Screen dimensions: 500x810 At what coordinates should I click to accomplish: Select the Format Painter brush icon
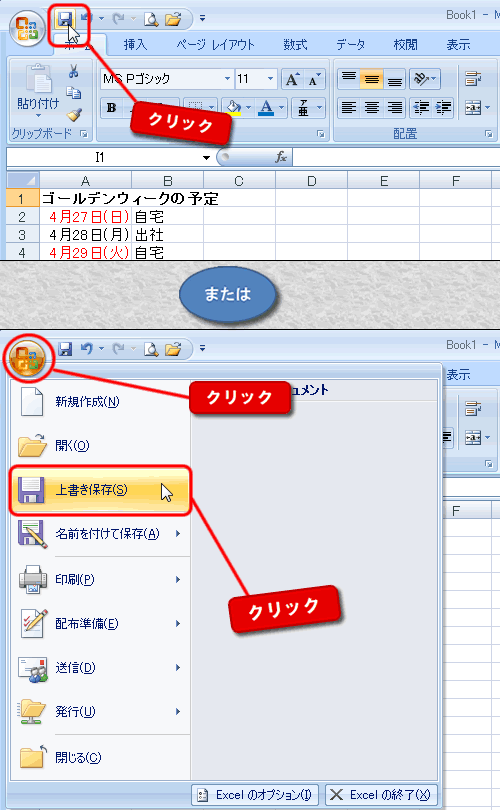pyautogui.click(x=74, y=114)
